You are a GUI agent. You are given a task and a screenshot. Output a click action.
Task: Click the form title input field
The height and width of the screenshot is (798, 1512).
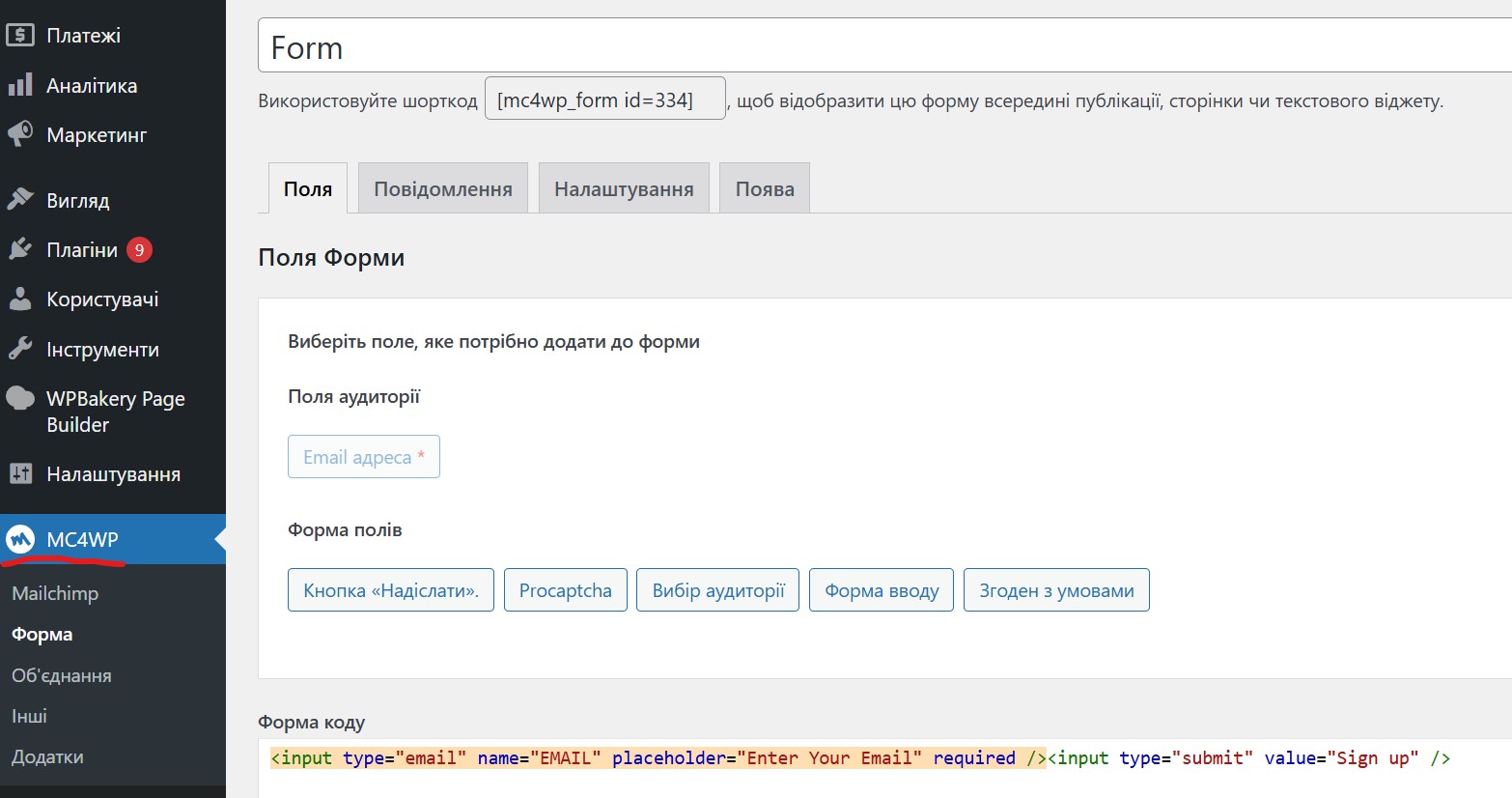pyautogui.click(x=884, y=45)
